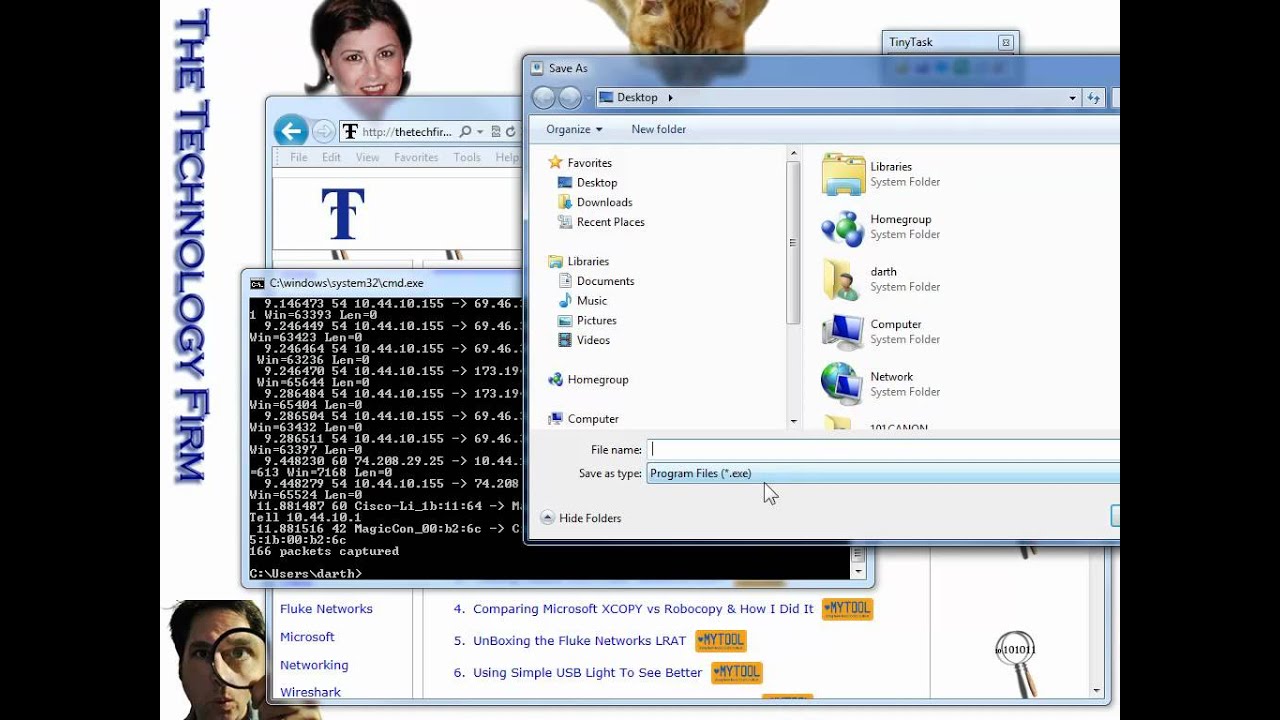The image size is (1280, 720).
Task: Click Hide Folders toggle
Action: (581, 518)
